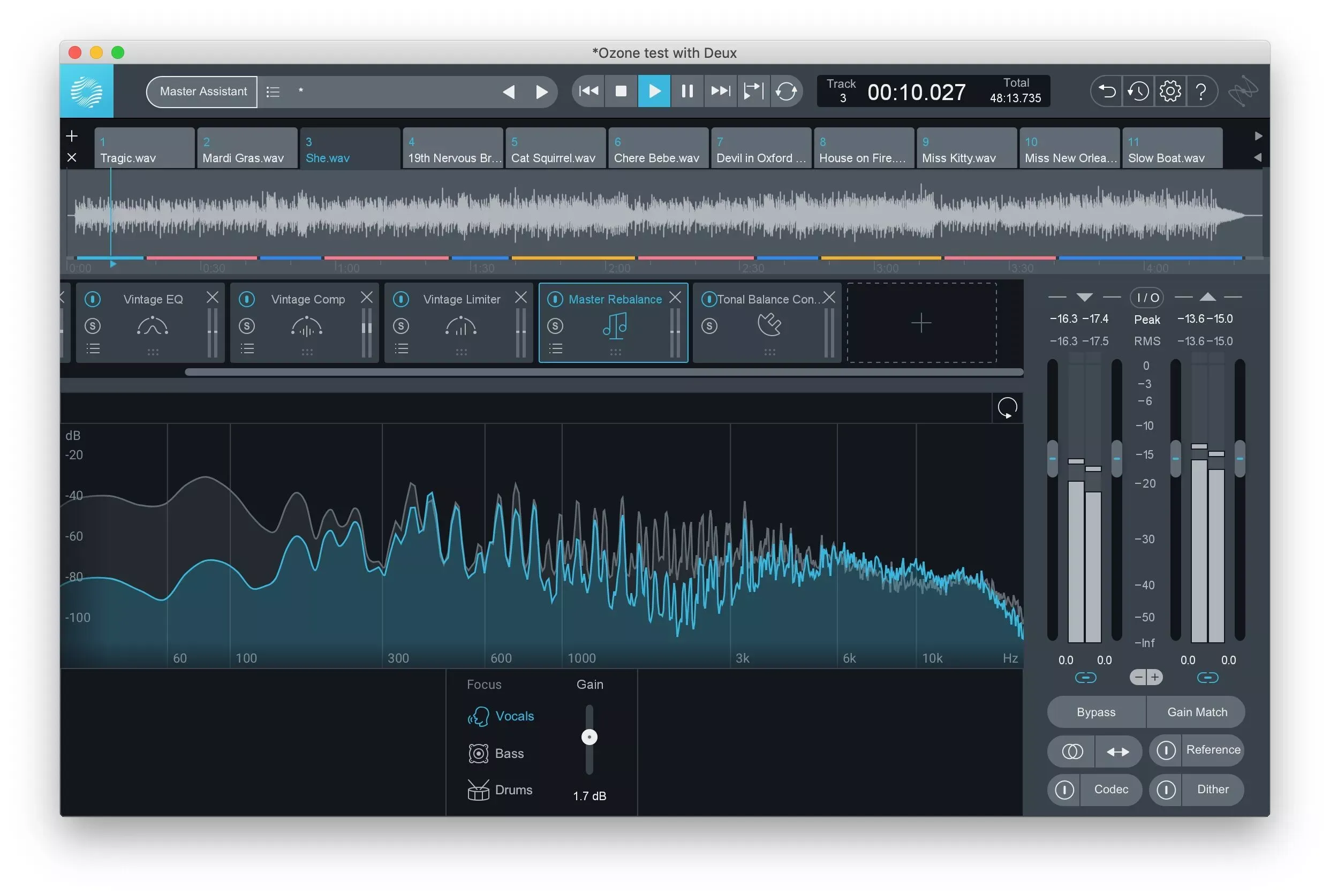
Task: Open Master Rebalance module preset list
Action: 556,348
